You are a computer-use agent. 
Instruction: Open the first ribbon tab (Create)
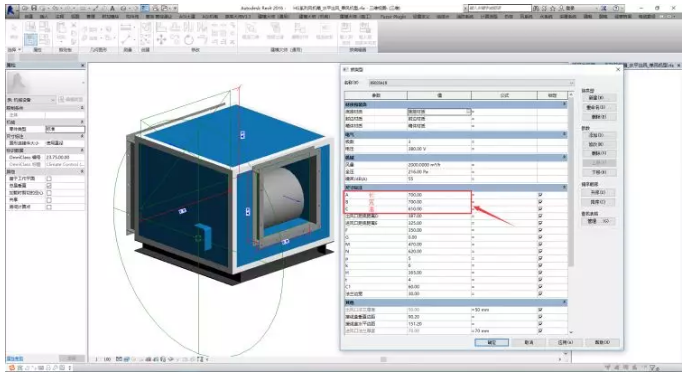pos(29,16)
